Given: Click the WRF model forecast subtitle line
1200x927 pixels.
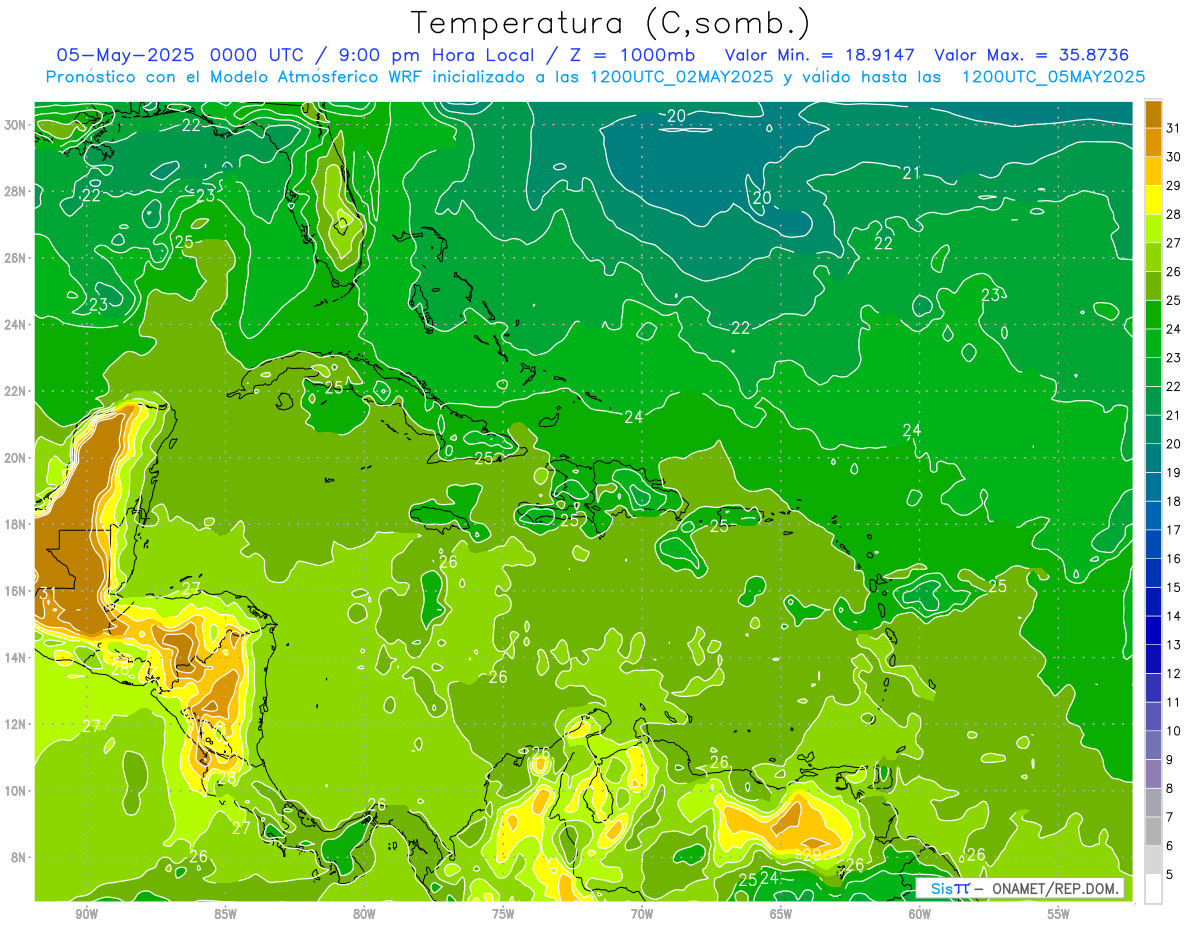Looking at the screenshot, I should coord(596,77).
